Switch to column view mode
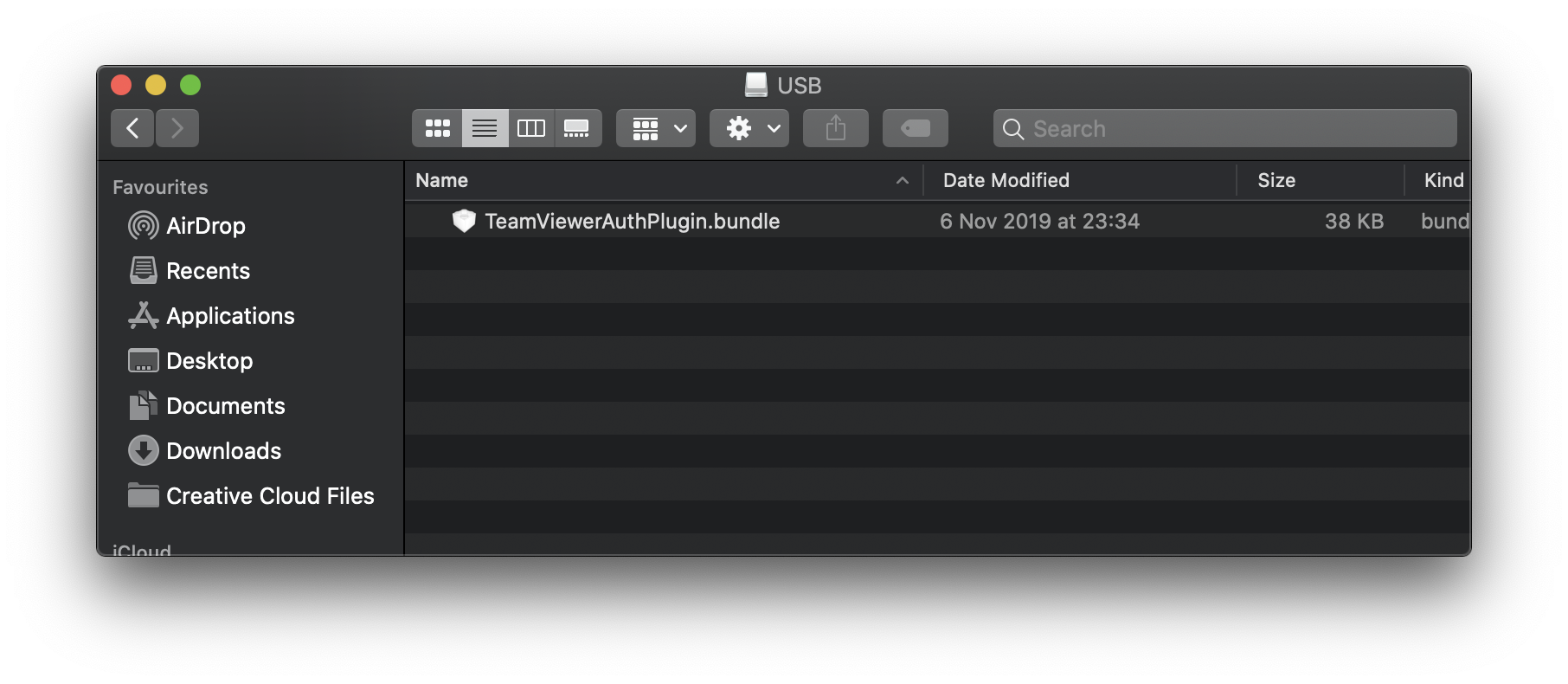The height and width of the screenshot is (684, 1568). pos(530,127)
